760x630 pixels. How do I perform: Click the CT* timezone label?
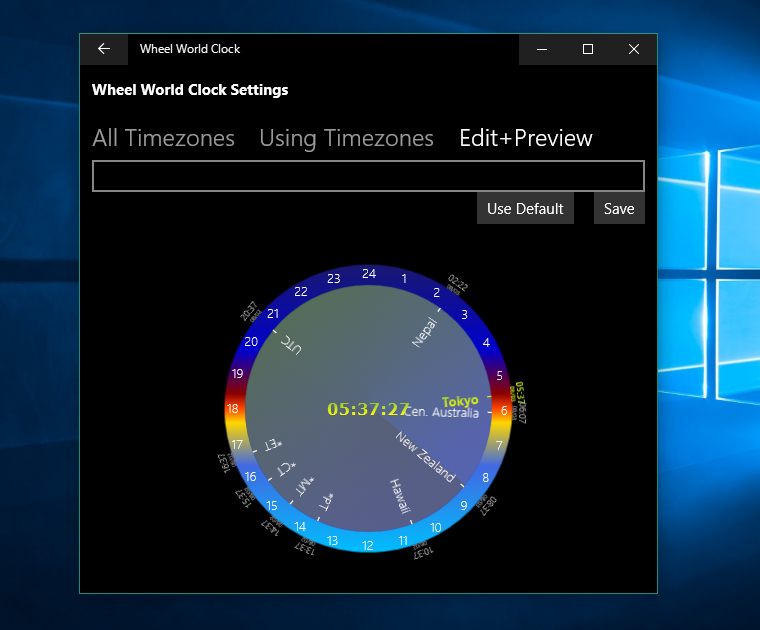[x=286, y=468]
